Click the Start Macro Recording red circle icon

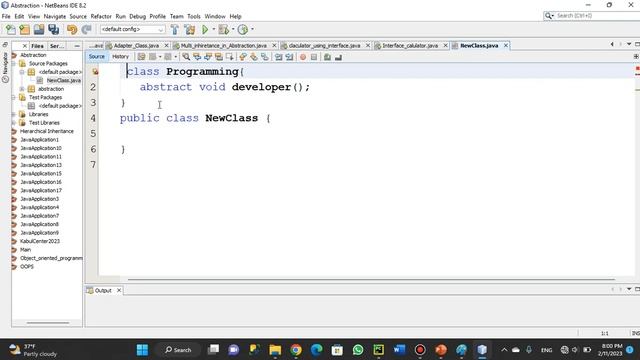303,57
